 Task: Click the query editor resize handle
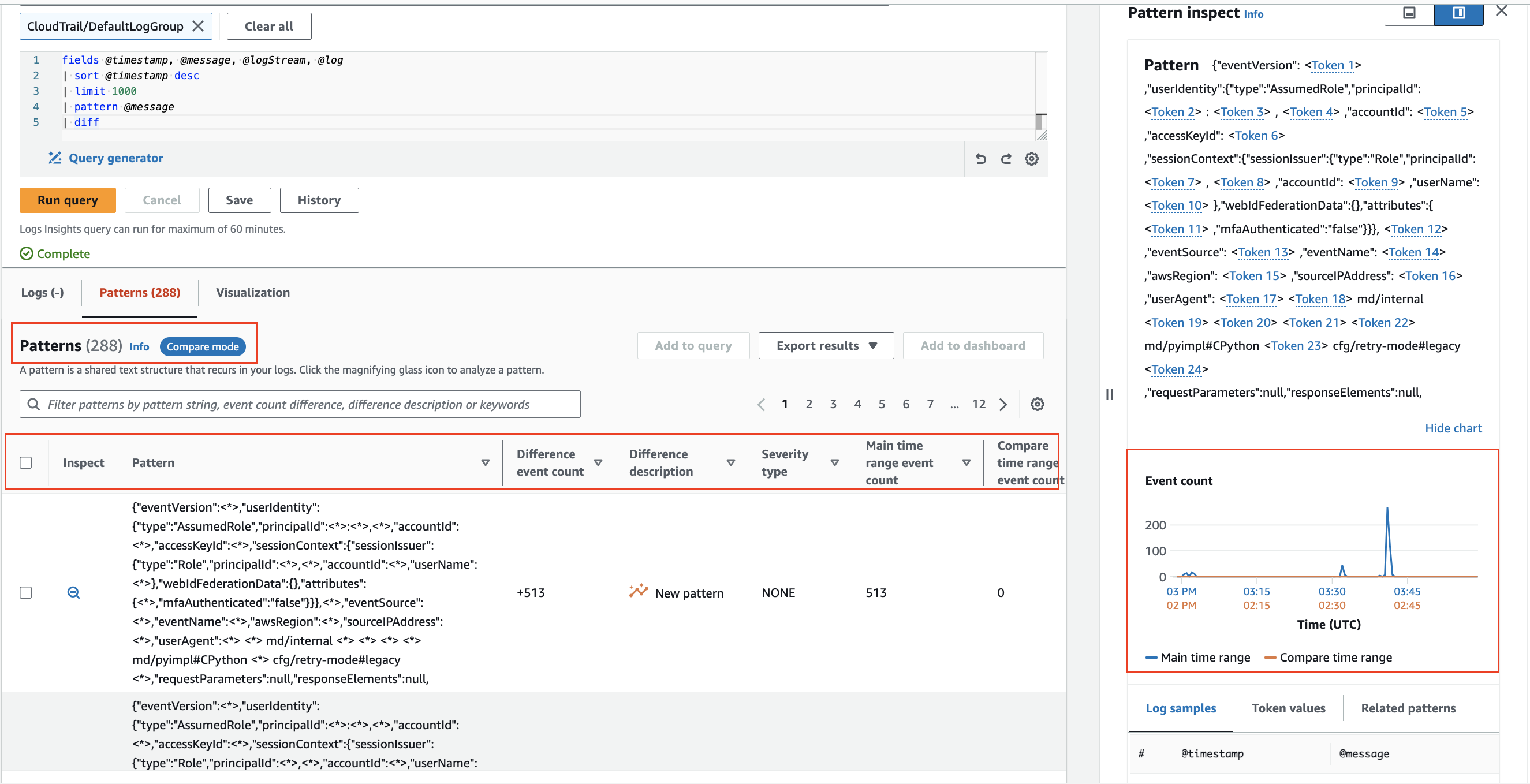(1041, 135)
